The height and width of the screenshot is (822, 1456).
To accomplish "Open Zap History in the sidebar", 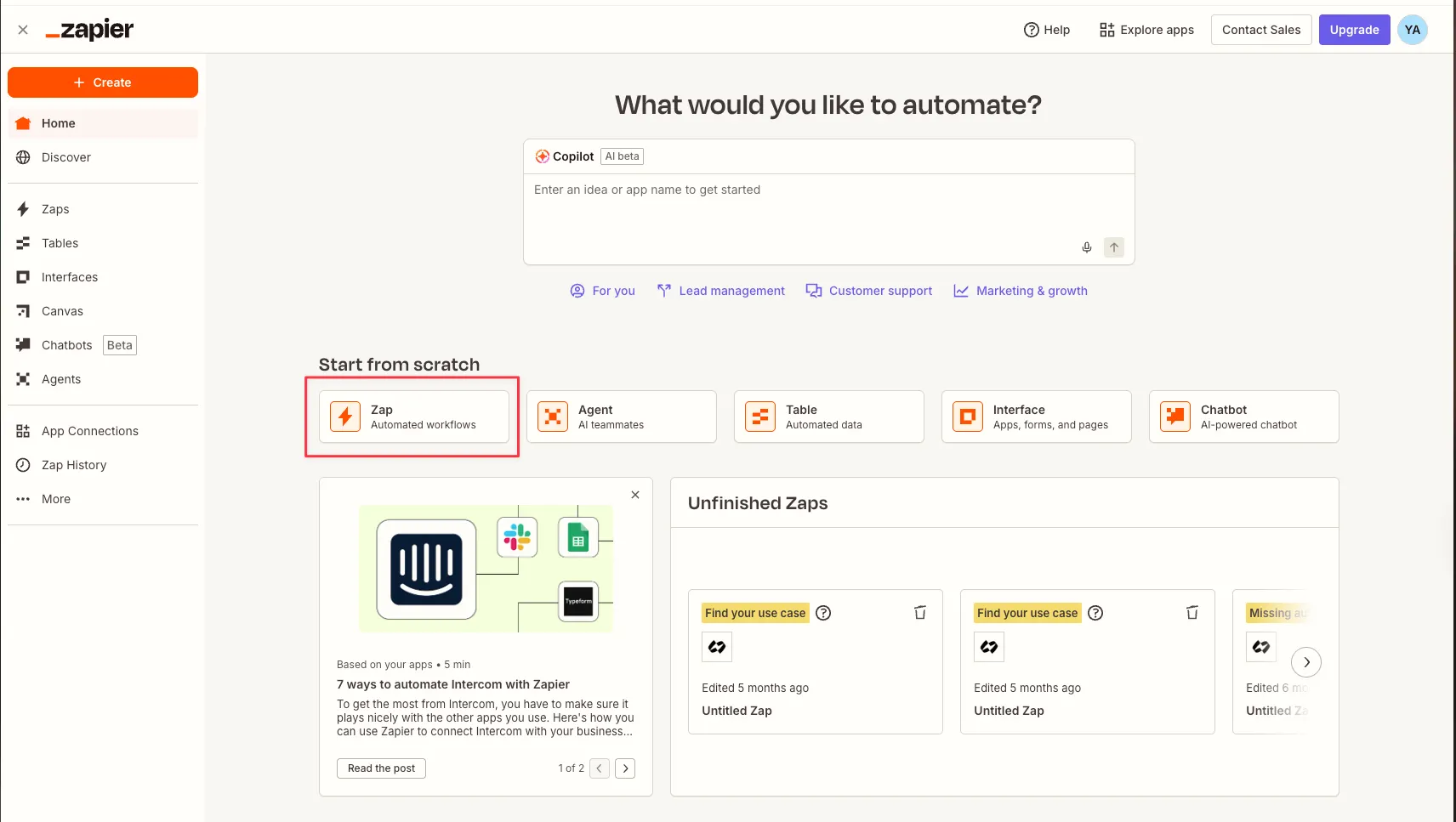I will 103,465.
